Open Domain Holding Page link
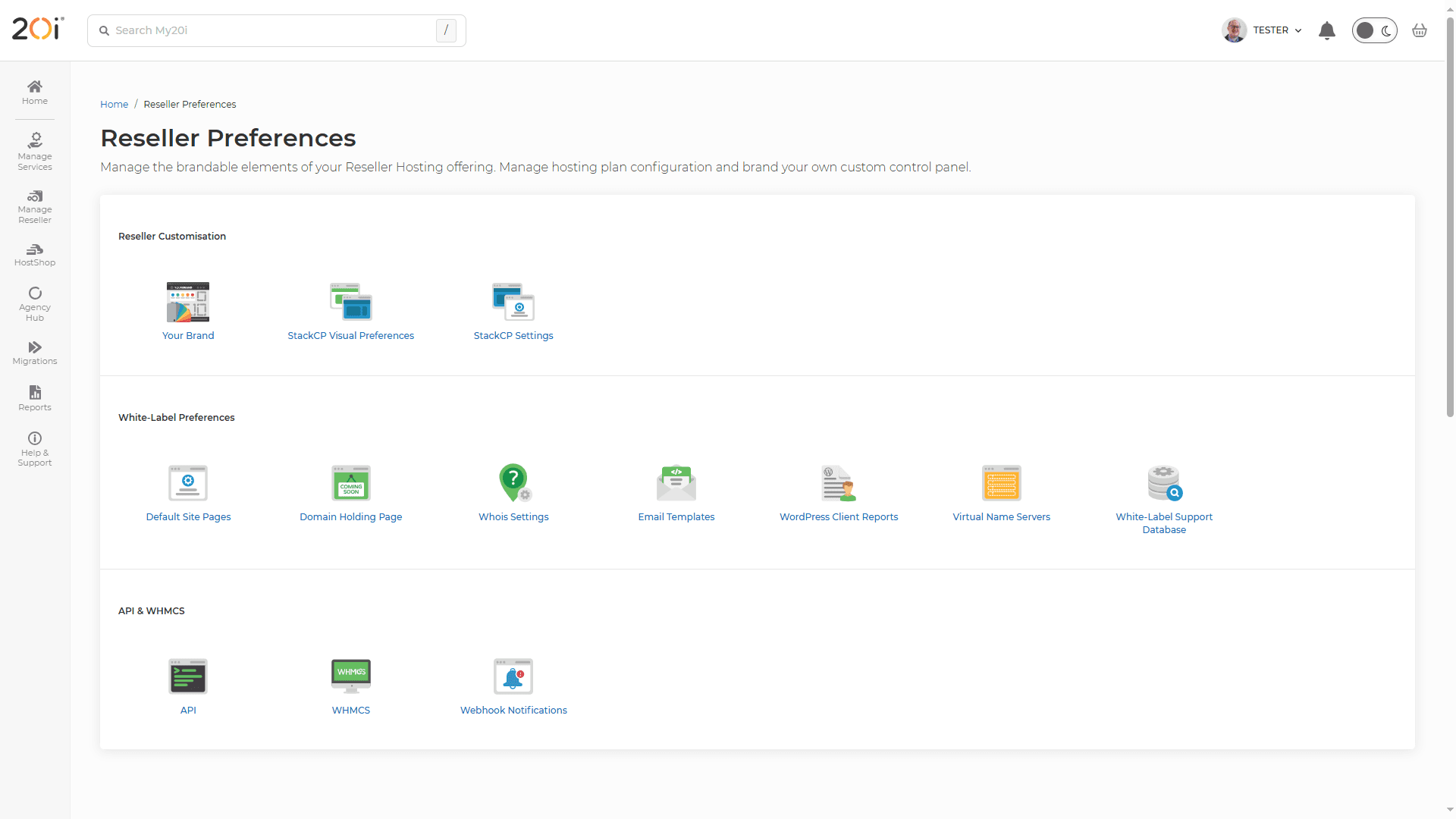The height and width of the screenshot is (819, 1456). click(351, 517)
